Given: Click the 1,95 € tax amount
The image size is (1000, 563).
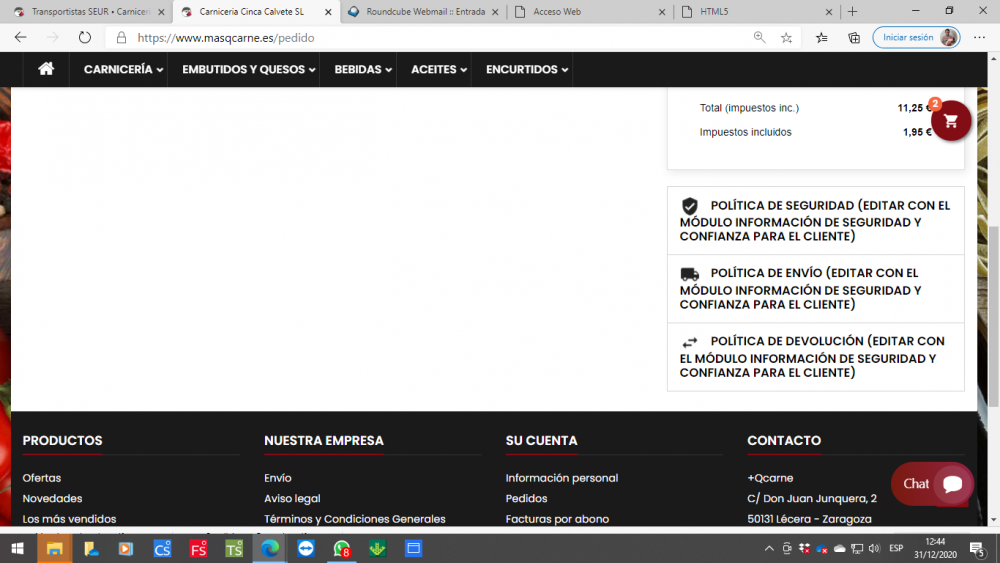Looking at the screenshot, I should tap(917, 132).
